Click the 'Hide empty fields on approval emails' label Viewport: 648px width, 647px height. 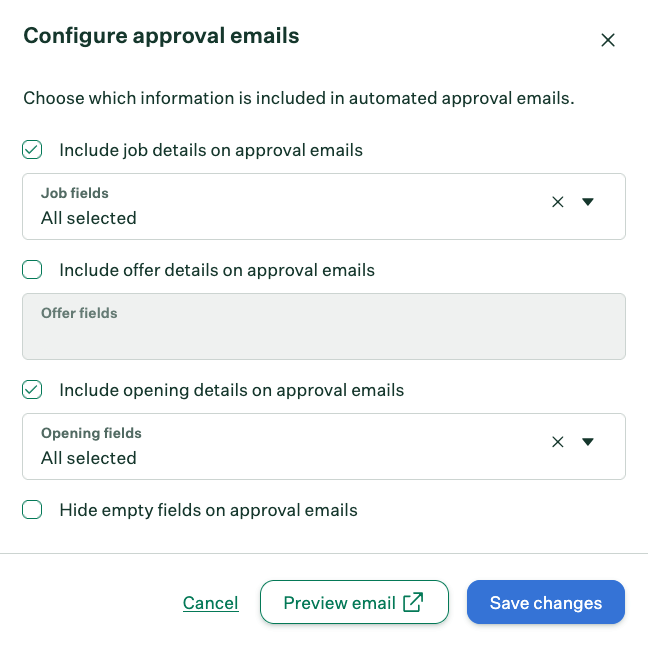(x=208, y=510)
